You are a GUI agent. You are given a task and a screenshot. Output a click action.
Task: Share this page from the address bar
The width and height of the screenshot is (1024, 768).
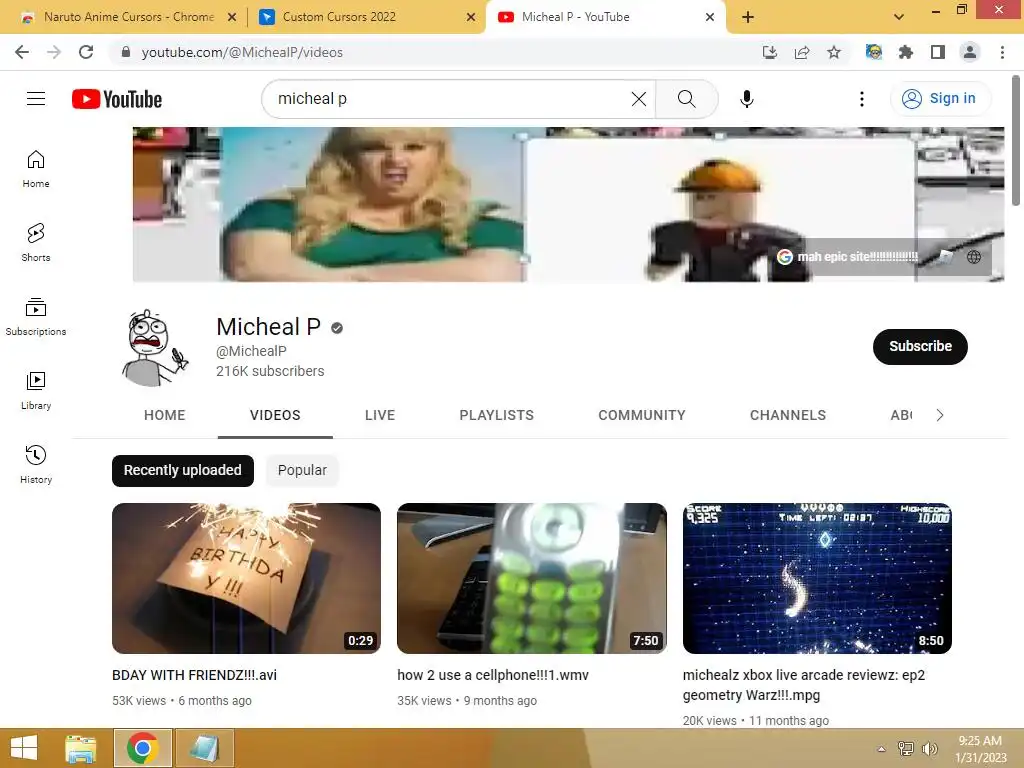[x=802, y=52]
